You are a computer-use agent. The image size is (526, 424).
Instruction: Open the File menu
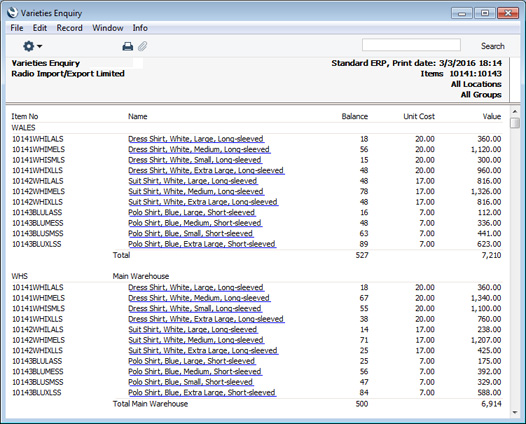17,28
